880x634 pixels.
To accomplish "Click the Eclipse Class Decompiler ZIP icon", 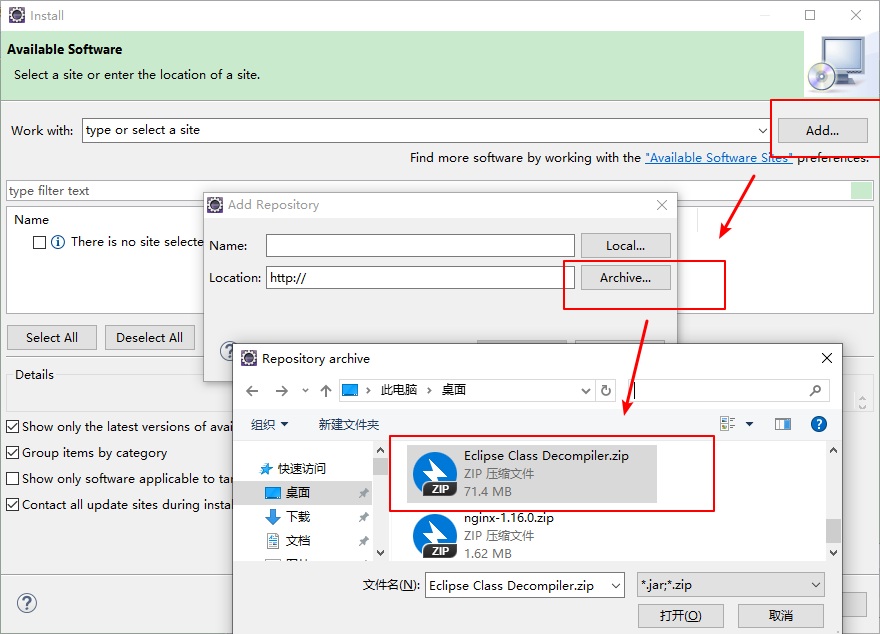I will (x=435, y=474).
